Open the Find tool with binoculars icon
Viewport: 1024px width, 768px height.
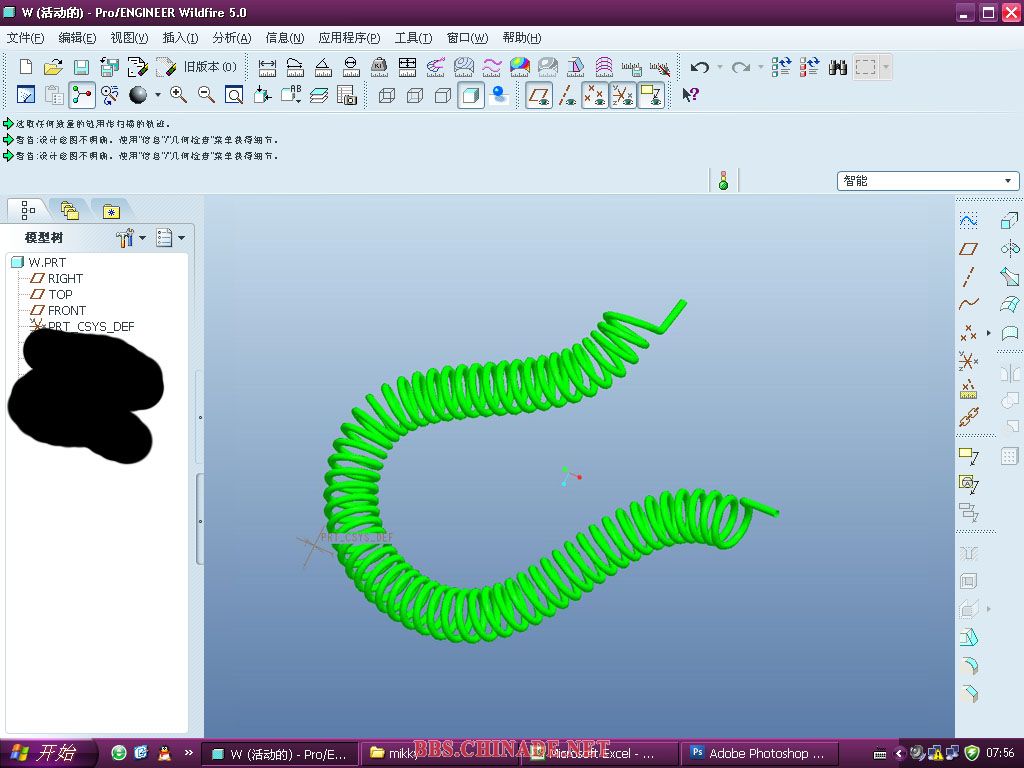click(837, 67)
